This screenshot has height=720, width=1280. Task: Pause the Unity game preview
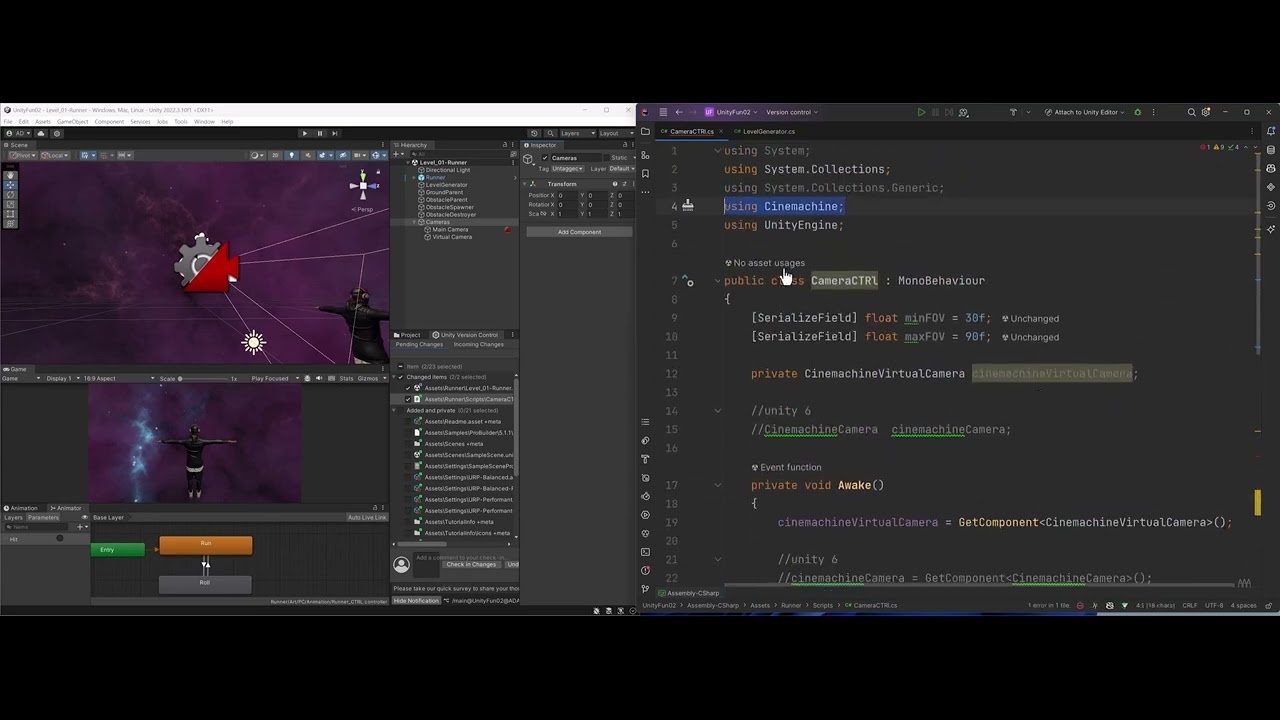click(x=320, y=133)
